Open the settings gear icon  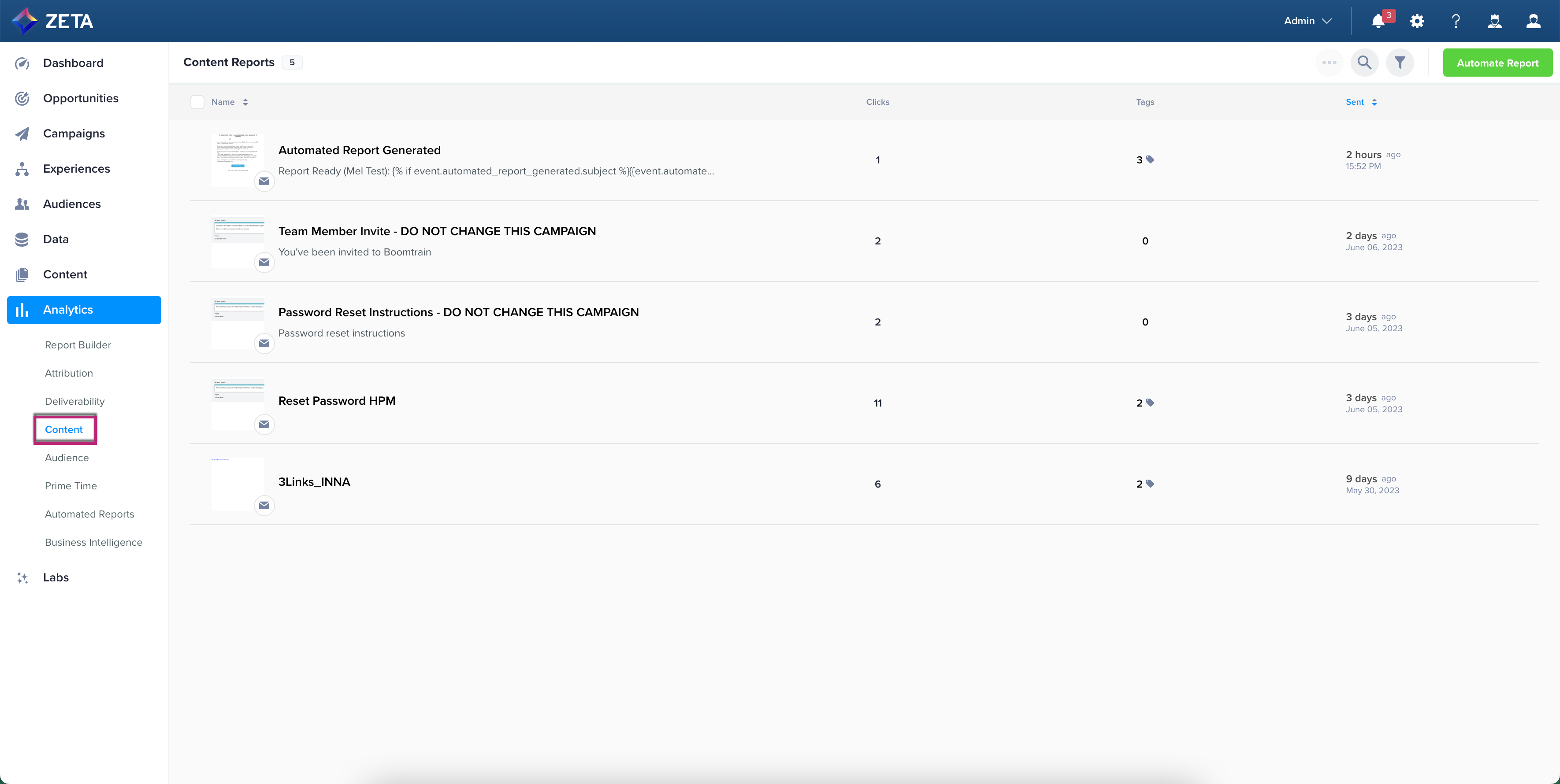point(1417,21)
